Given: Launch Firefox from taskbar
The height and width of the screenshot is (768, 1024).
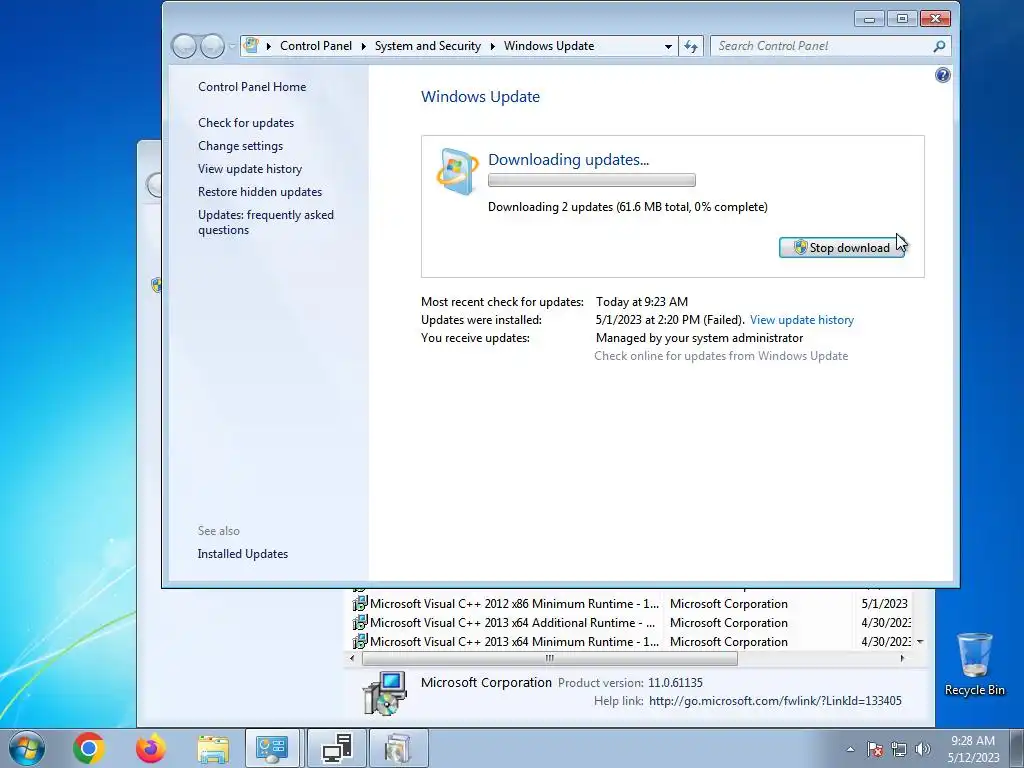Looking at the screenshot, I should [x=151, y=748].
